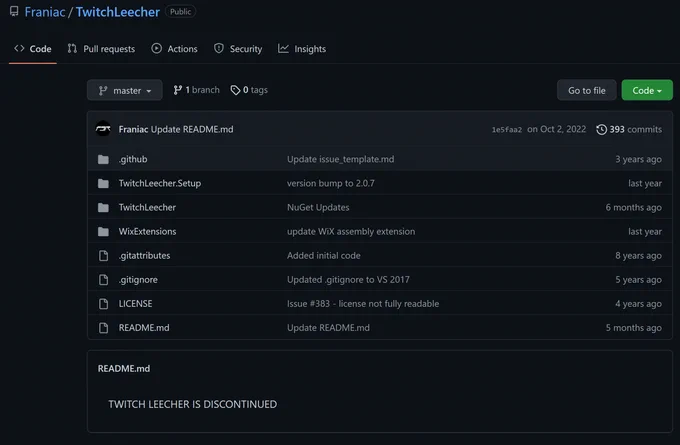680x445 pixels.
Task: Open commit 'Updated .gitignore to VS 2017'
Action: click(348, 280)
